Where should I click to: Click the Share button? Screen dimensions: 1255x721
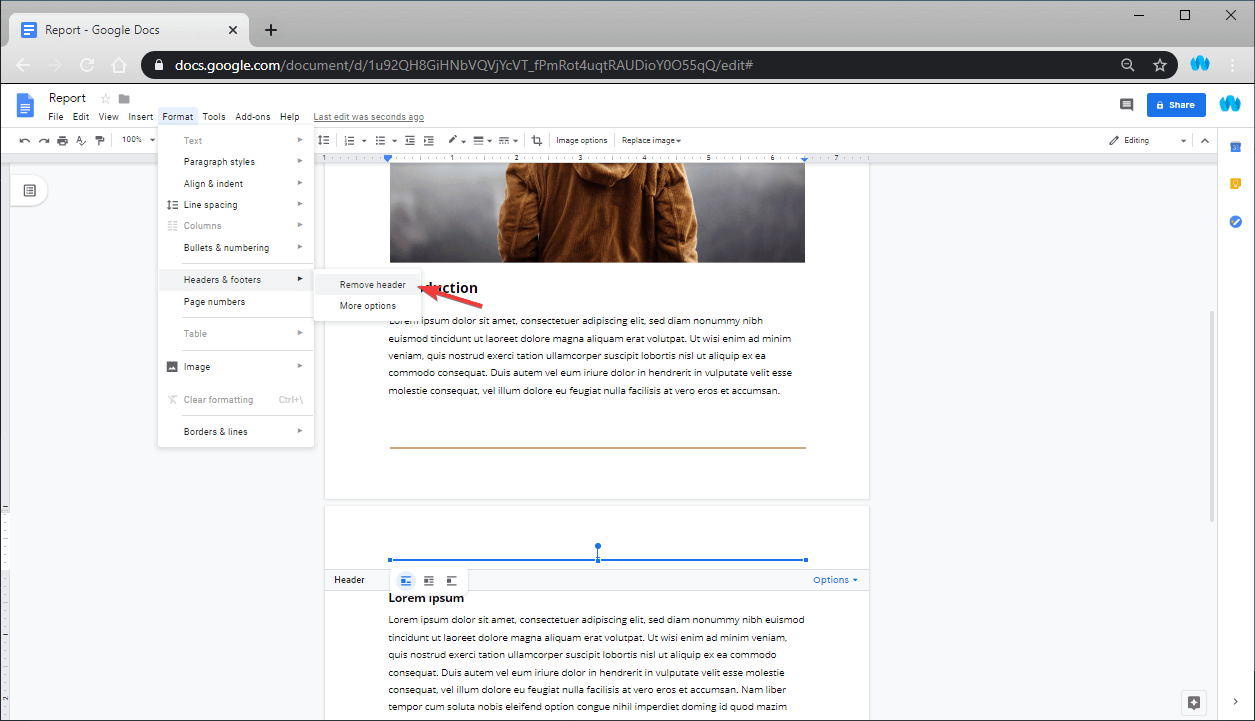(1176, 104)
